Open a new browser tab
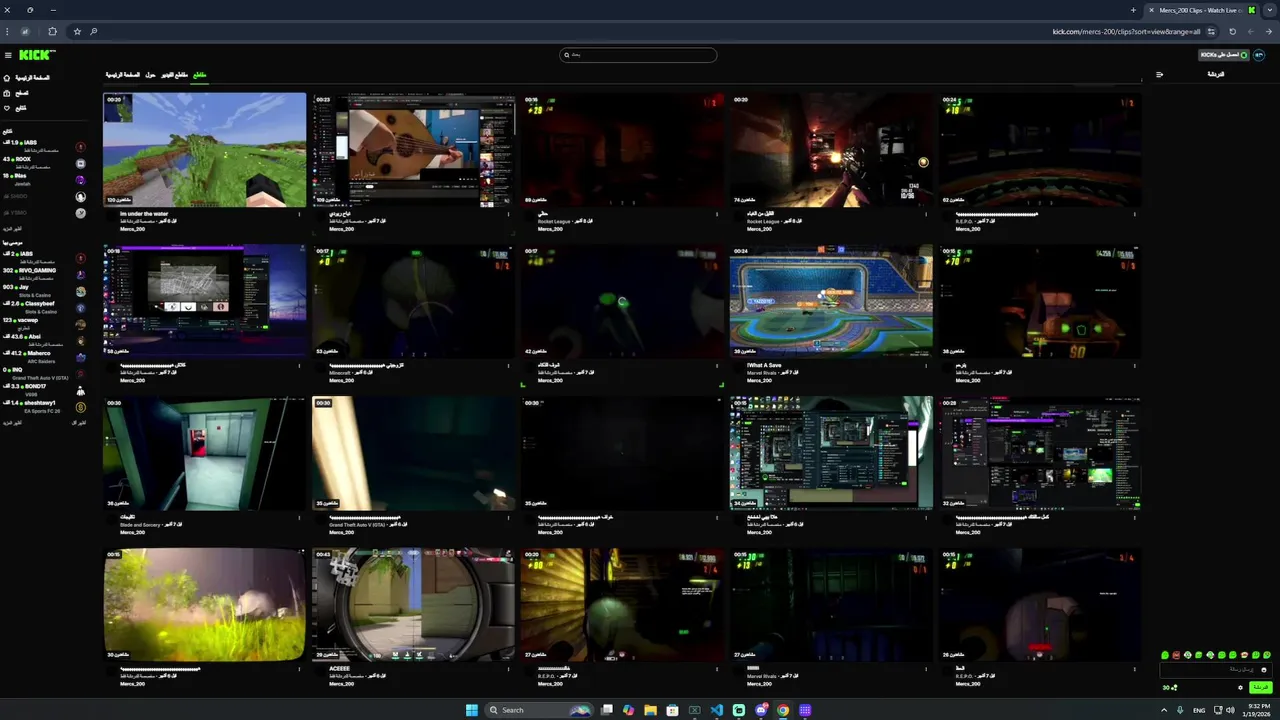The height and width of the screenshot is (720, 1280). pyautogui.click(x=1133, y=10)
